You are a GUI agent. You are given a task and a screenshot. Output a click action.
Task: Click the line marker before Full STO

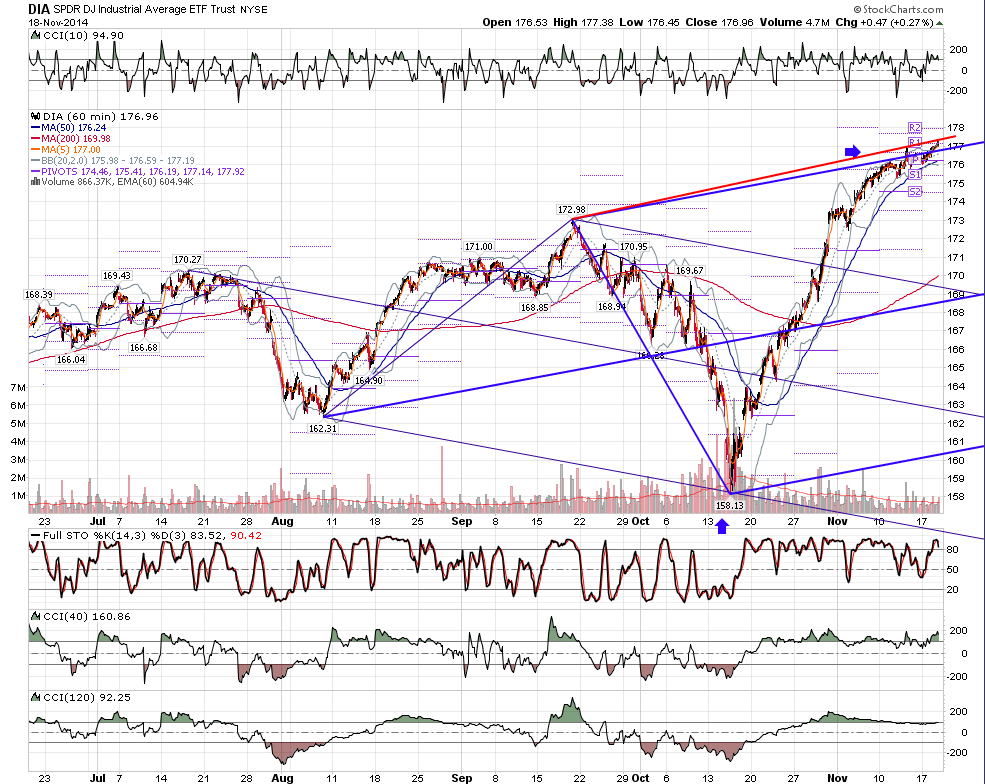(x=35, y=536)
